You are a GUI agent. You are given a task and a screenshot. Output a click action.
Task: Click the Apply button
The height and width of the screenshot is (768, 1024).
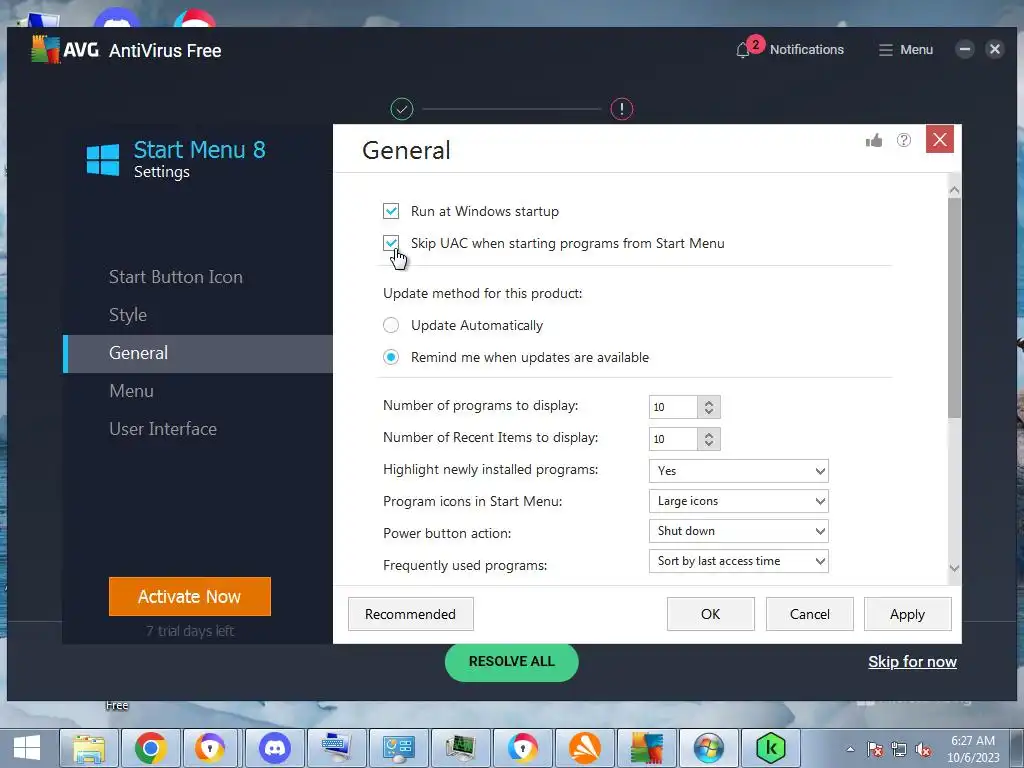[x=907, y=614]
